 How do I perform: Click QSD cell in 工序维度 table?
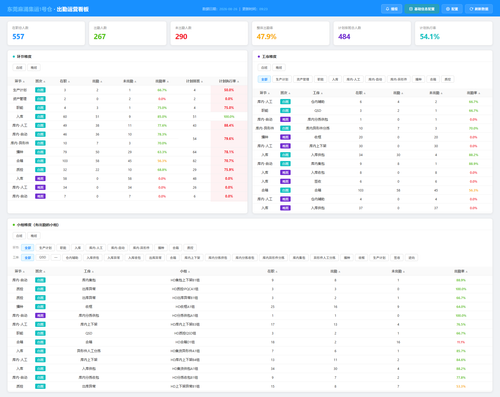[x=318, y=111]
